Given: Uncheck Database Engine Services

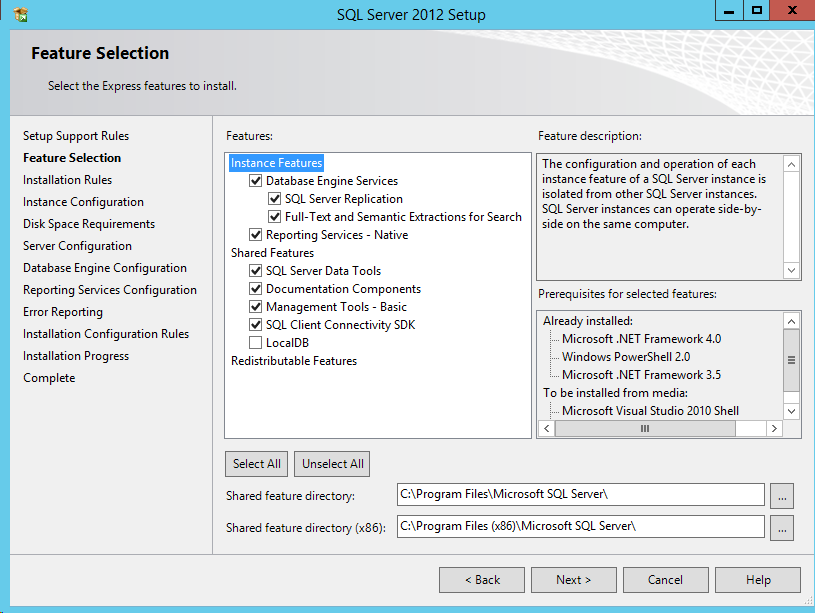Looking at the screenshot, I should pyautogui.click(x=256, y=181).
